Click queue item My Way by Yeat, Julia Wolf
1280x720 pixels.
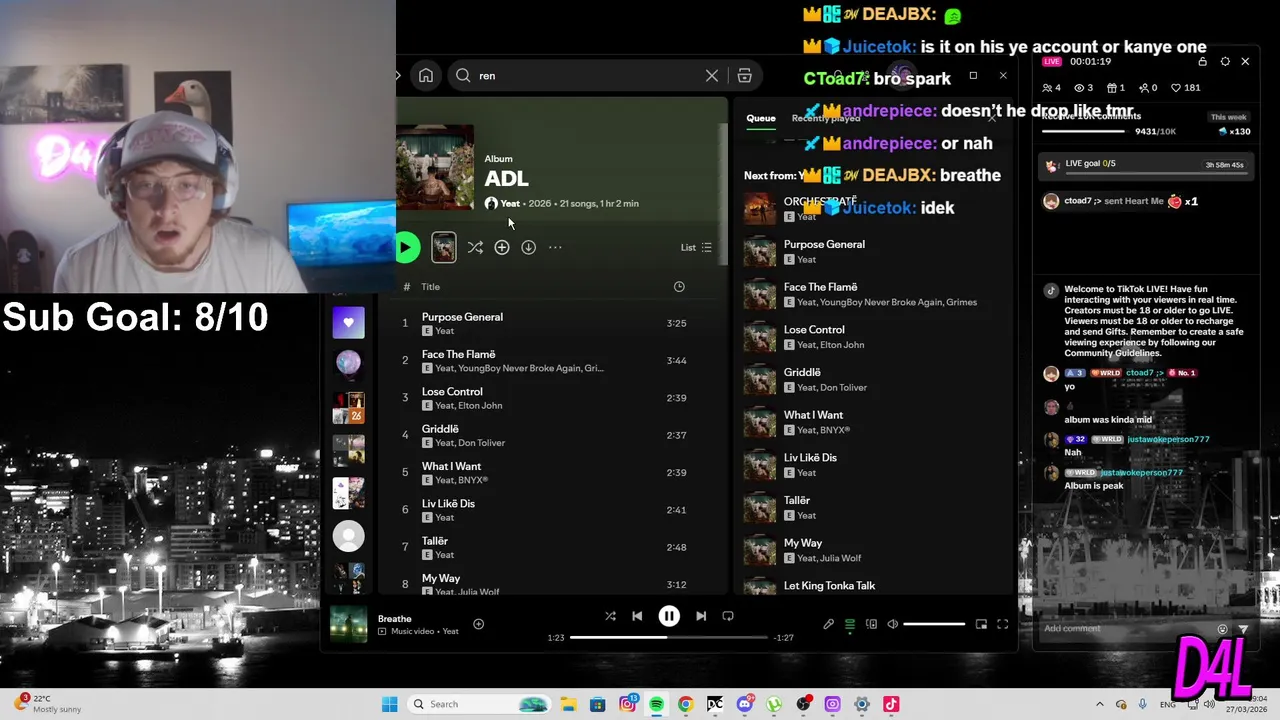[x=875, y=550]
